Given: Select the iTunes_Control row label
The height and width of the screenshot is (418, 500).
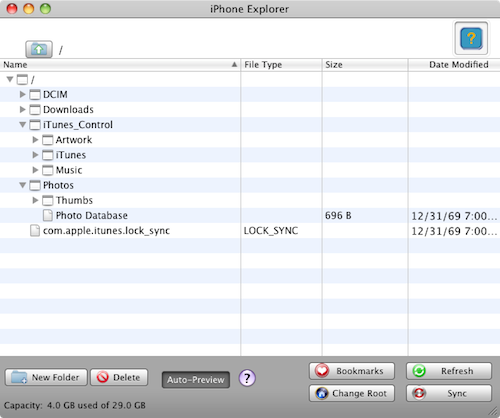Looking at the screenshot, I should tap(78, 125).
